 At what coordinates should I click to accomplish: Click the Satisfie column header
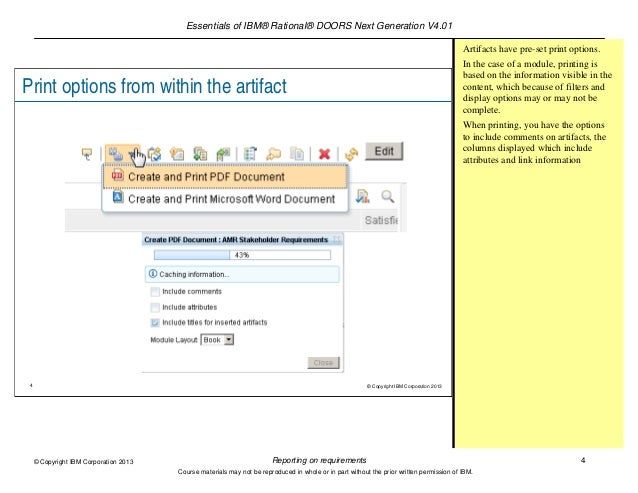[381, 220]
